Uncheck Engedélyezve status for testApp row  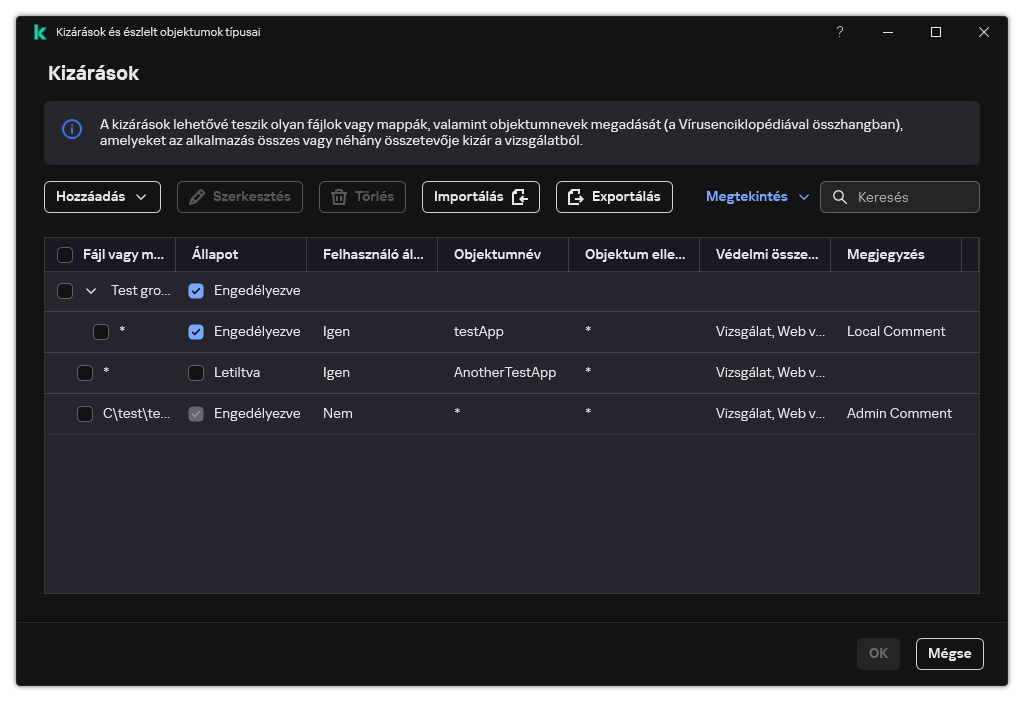point(196,332)
